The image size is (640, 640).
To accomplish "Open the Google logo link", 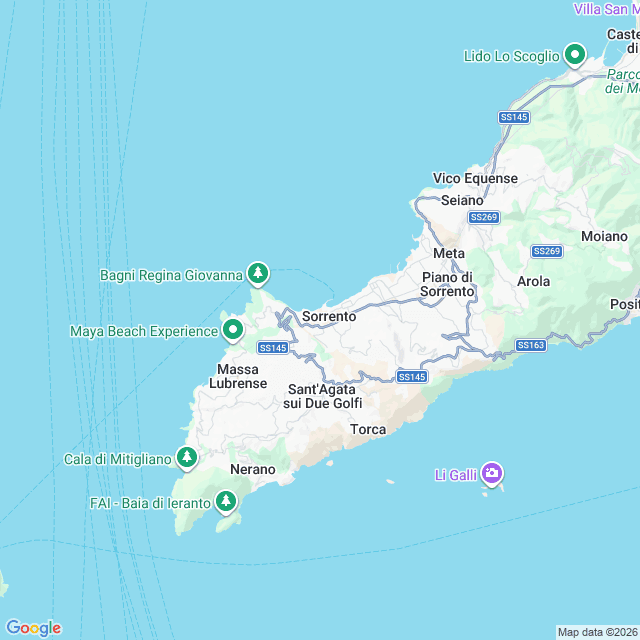I will pyautogui.click(x=34, y=628).
